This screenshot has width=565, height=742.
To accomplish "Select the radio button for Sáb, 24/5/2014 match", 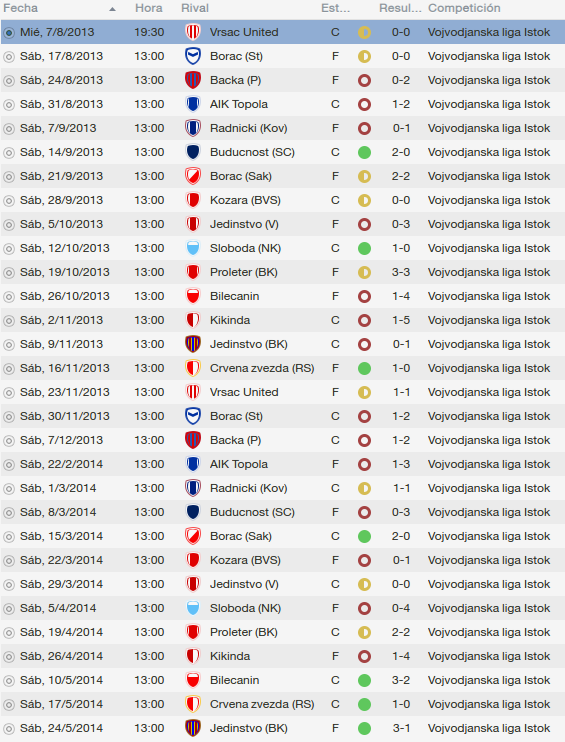I will (x=9, y=728).
